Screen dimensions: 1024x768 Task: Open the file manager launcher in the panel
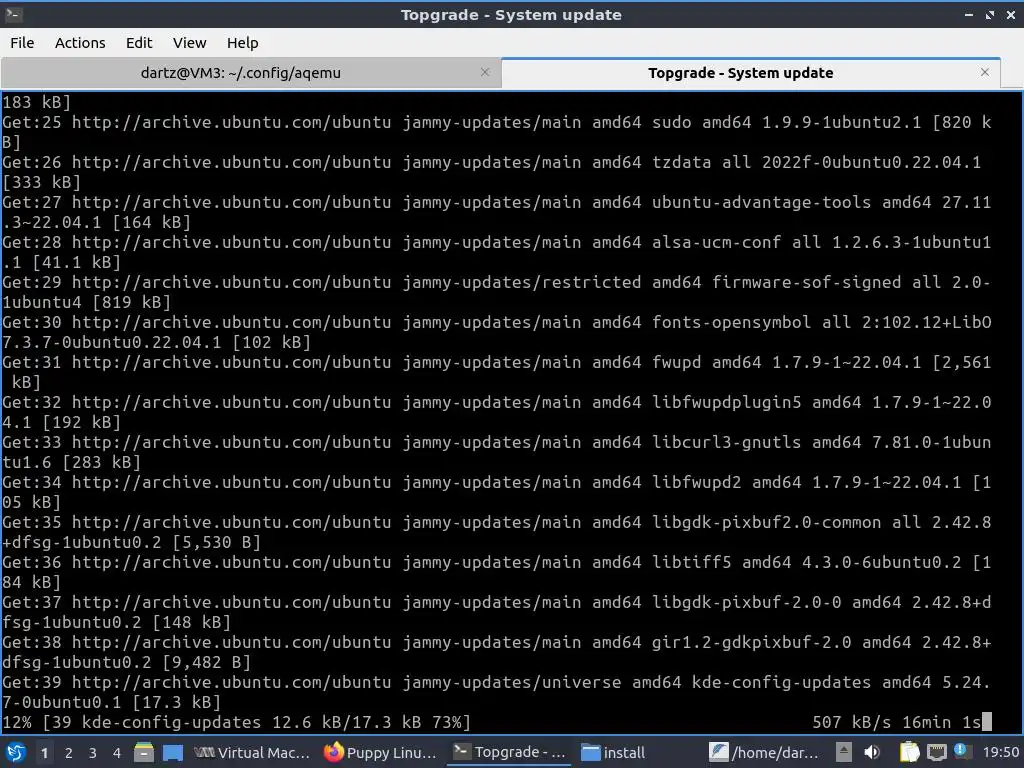click(x=144, y=752)
